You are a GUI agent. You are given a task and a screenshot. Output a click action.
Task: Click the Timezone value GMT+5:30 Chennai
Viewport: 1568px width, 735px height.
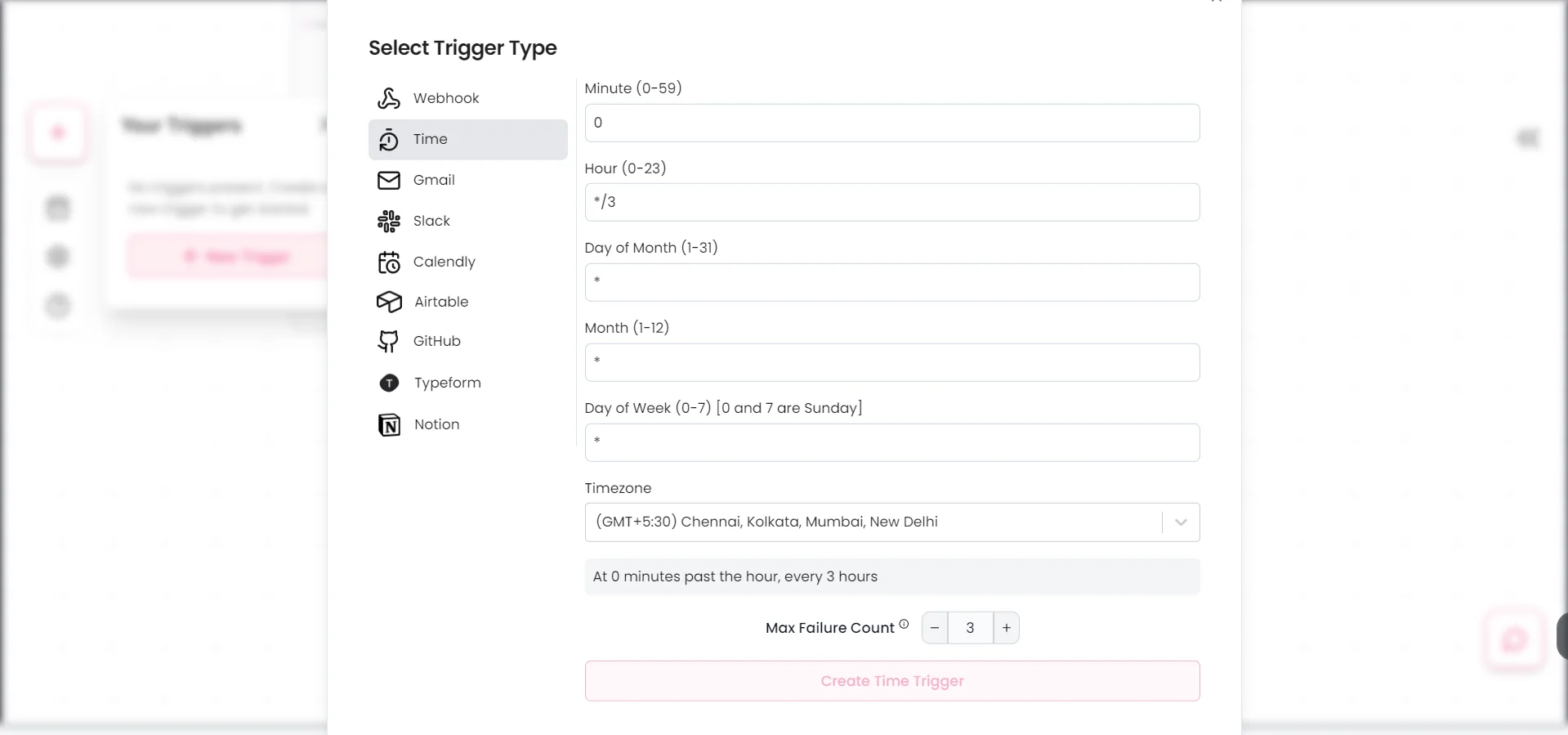[766, 522]
